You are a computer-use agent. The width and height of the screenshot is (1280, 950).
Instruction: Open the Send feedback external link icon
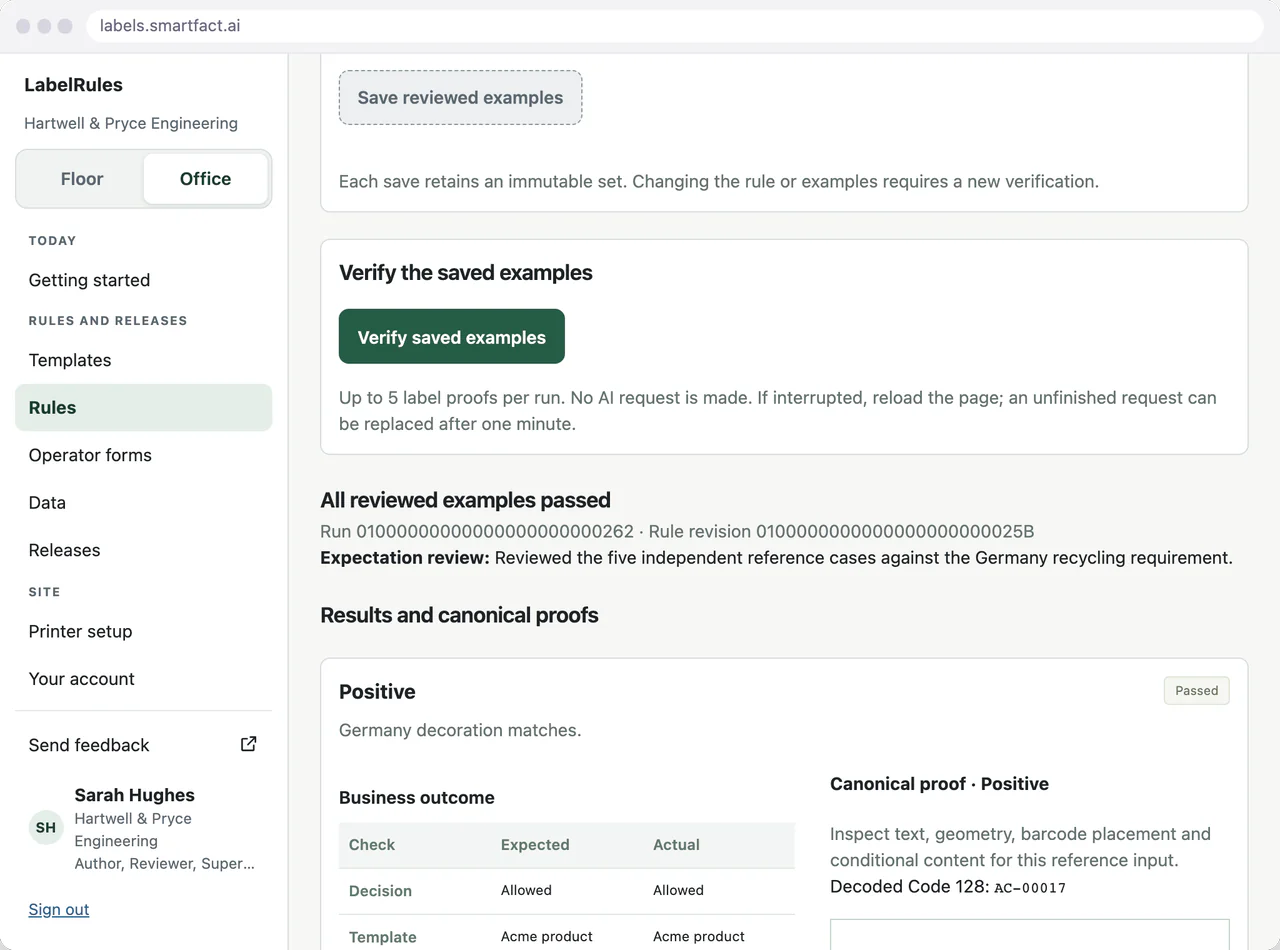click(249, 744)
